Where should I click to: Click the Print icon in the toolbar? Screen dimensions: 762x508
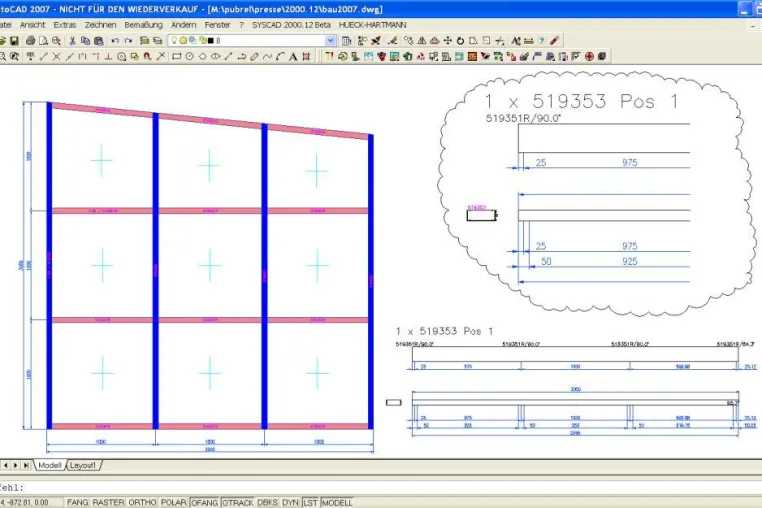(31, 41)
